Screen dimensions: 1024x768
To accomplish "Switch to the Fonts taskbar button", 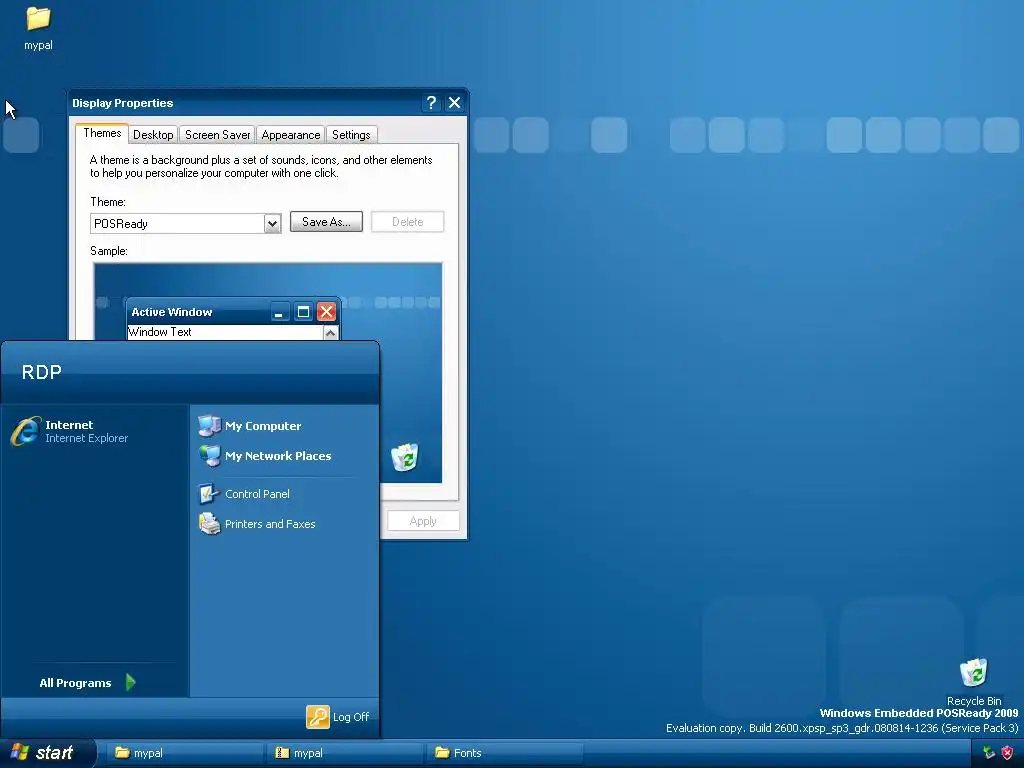I will (x=504, y=753).
